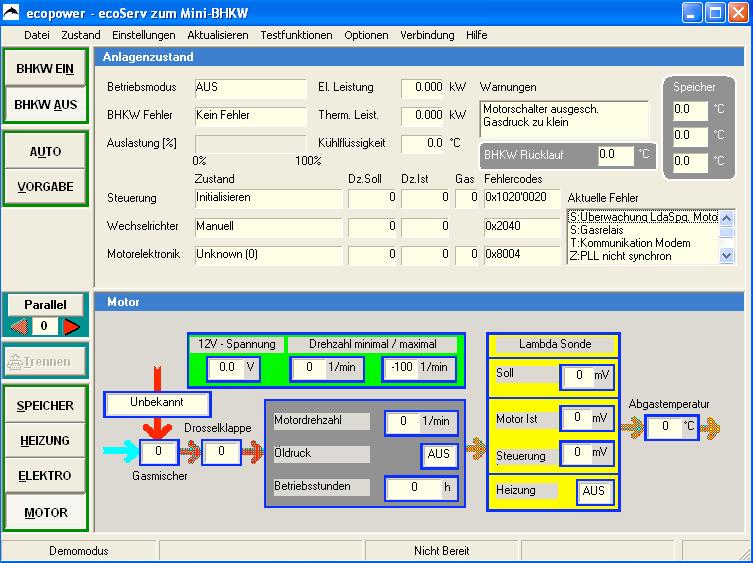Click arrow between Gasmischer and Drosselklappe
Viewport: 753px width, 563px height.
point(190,452)
